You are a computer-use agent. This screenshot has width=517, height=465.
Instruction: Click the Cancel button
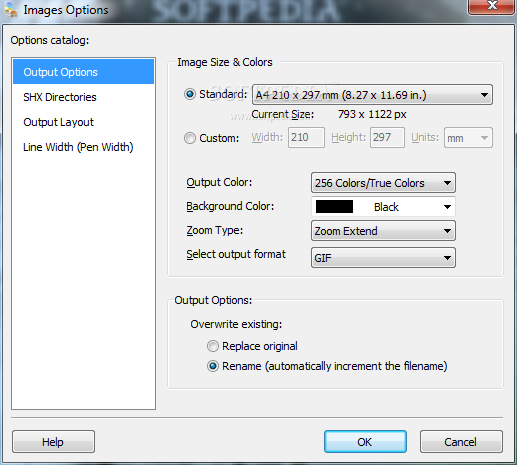[x=461, y=442]
